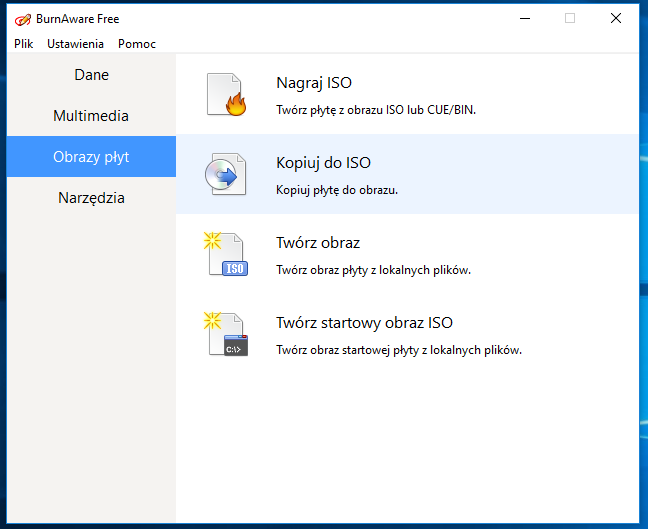
Task: Open the Plik menu
Action: click(24, 44)
